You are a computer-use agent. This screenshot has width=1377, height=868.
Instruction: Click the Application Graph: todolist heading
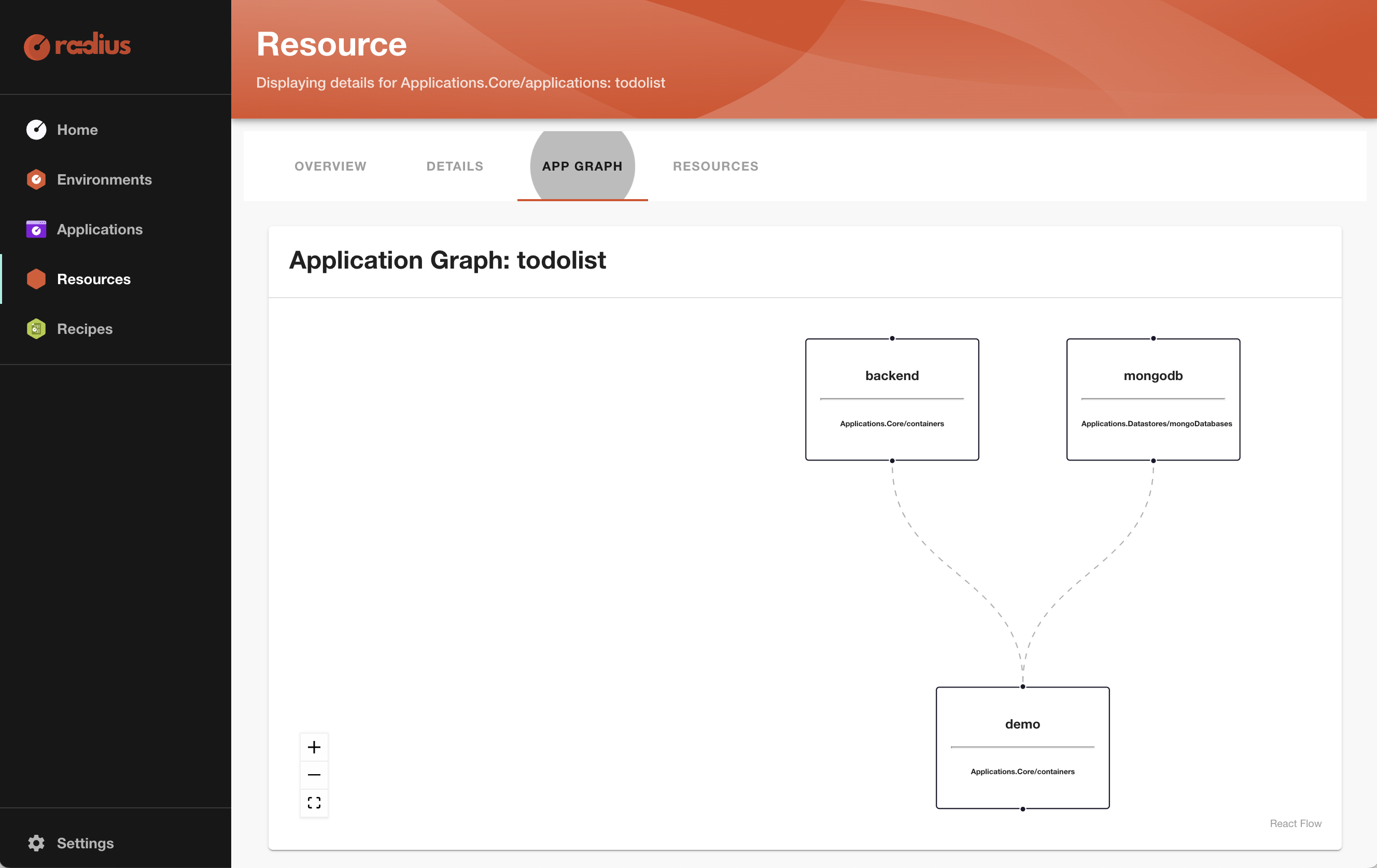pos(447,260)
